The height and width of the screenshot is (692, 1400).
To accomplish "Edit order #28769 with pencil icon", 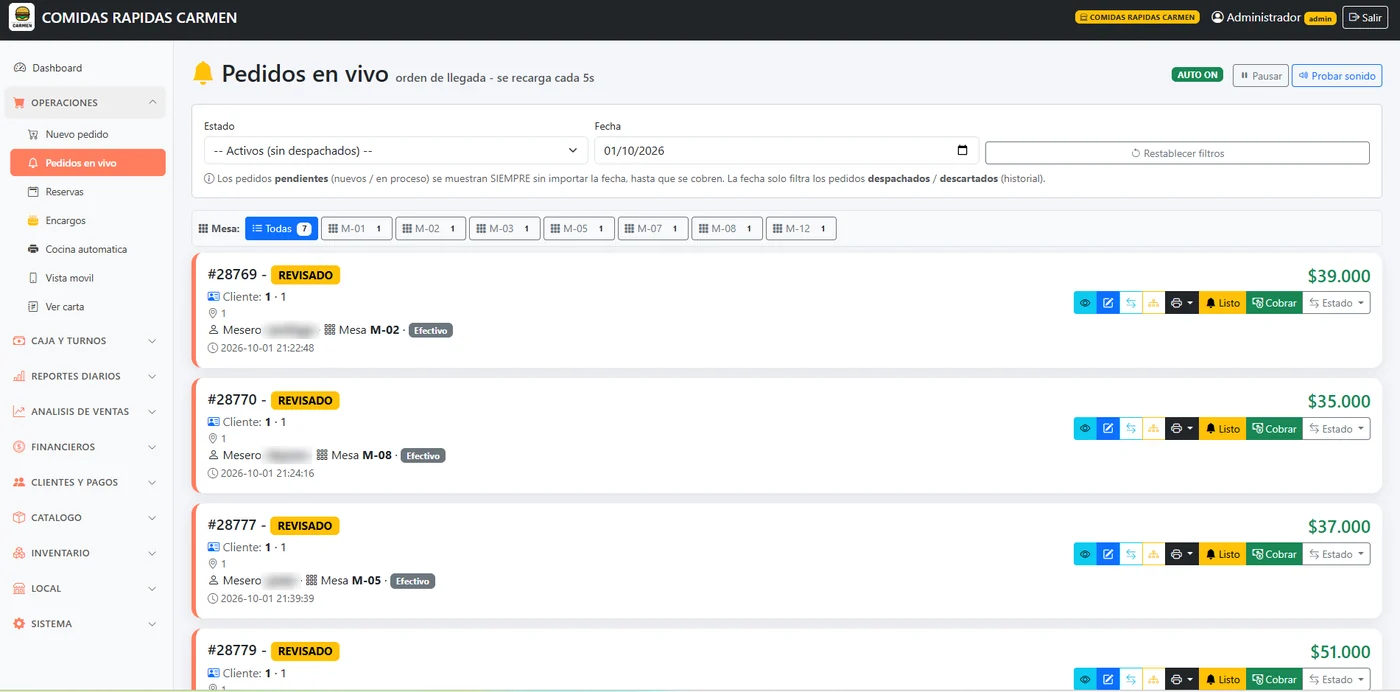I will pos(1108,303).
